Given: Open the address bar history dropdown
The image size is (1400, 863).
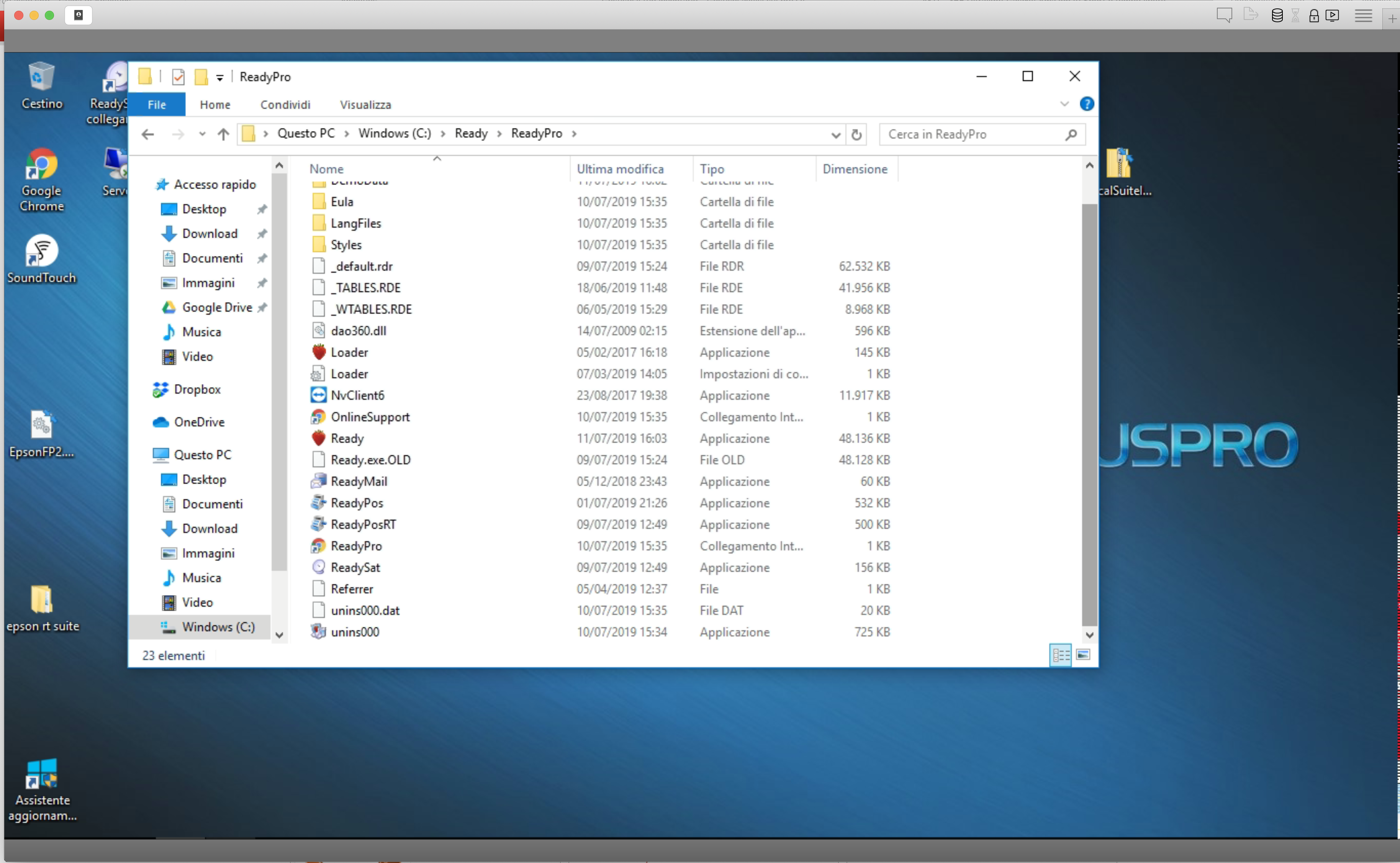Looking at the screenshot, I should pos(835,135).
